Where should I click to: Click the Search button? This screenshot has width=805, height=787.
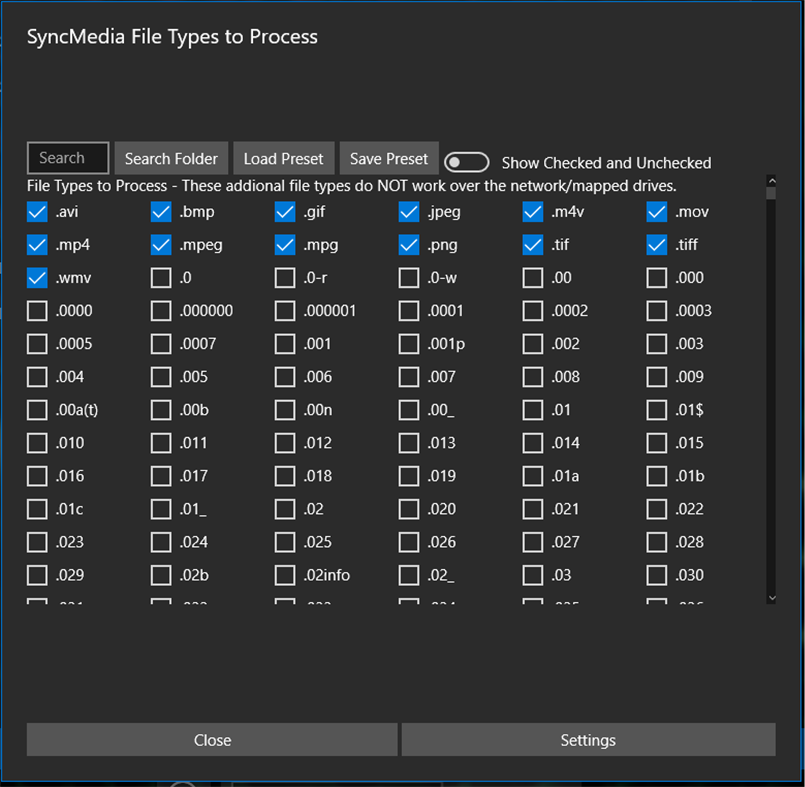point(67,157)
